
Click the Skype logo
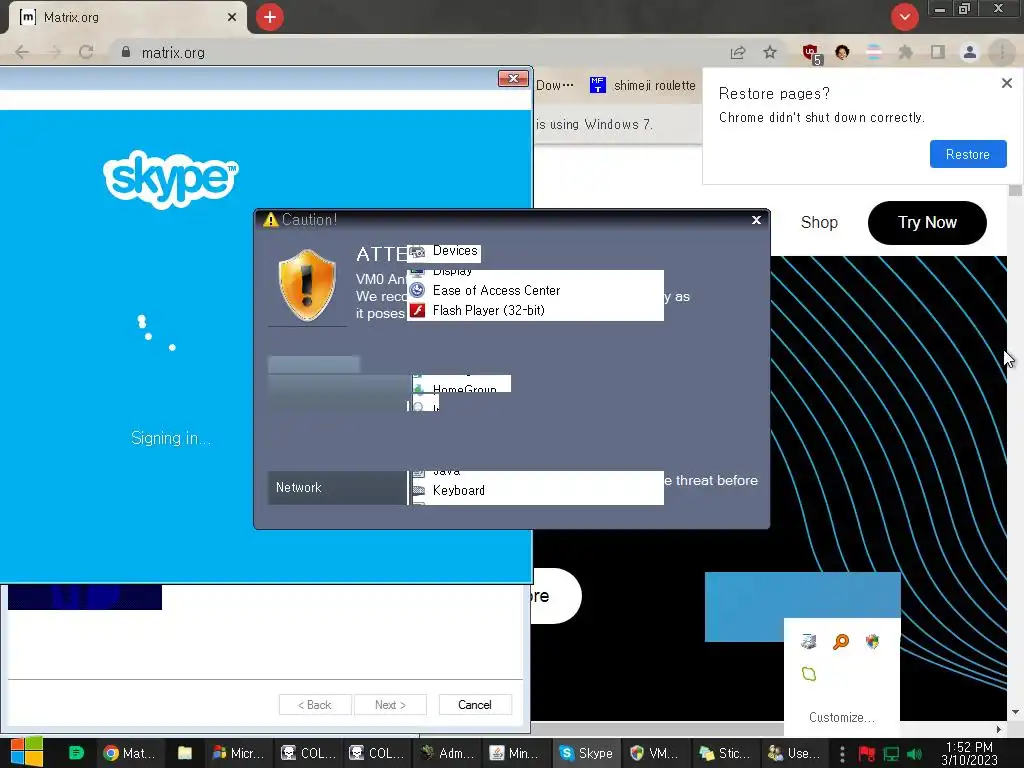pyautogui.click(x=170, y=178)
